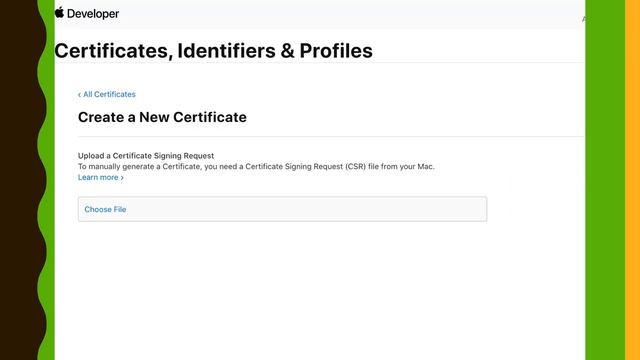Click the word Profiles in page title
The image size is (640, 360).
click(336, 51)
